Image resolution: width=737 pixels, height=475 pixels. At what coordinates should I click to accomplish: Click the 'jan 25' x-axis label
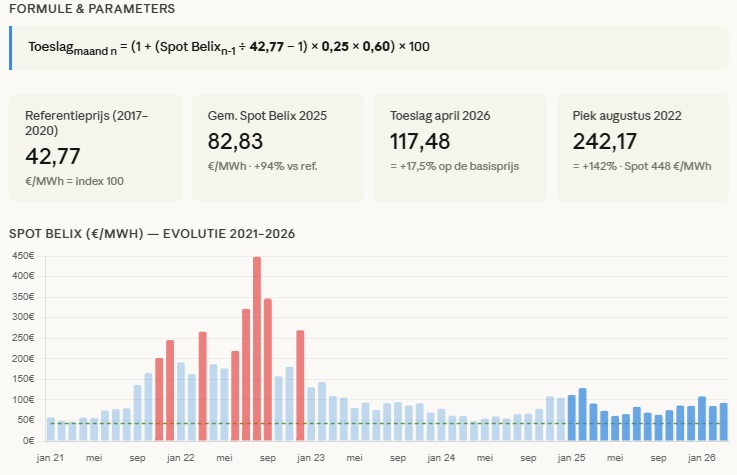[x=572, y=458]
